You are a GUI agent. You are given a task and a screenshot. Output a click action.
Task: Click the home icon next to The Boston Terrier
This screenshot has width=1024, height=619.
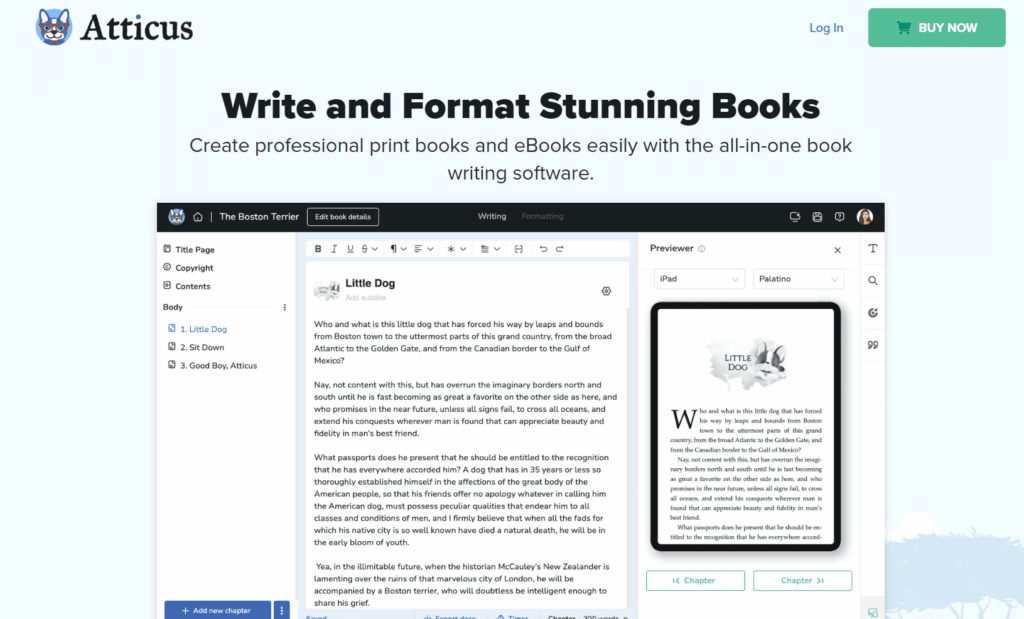pyautogui.click(x=198, y=216)
